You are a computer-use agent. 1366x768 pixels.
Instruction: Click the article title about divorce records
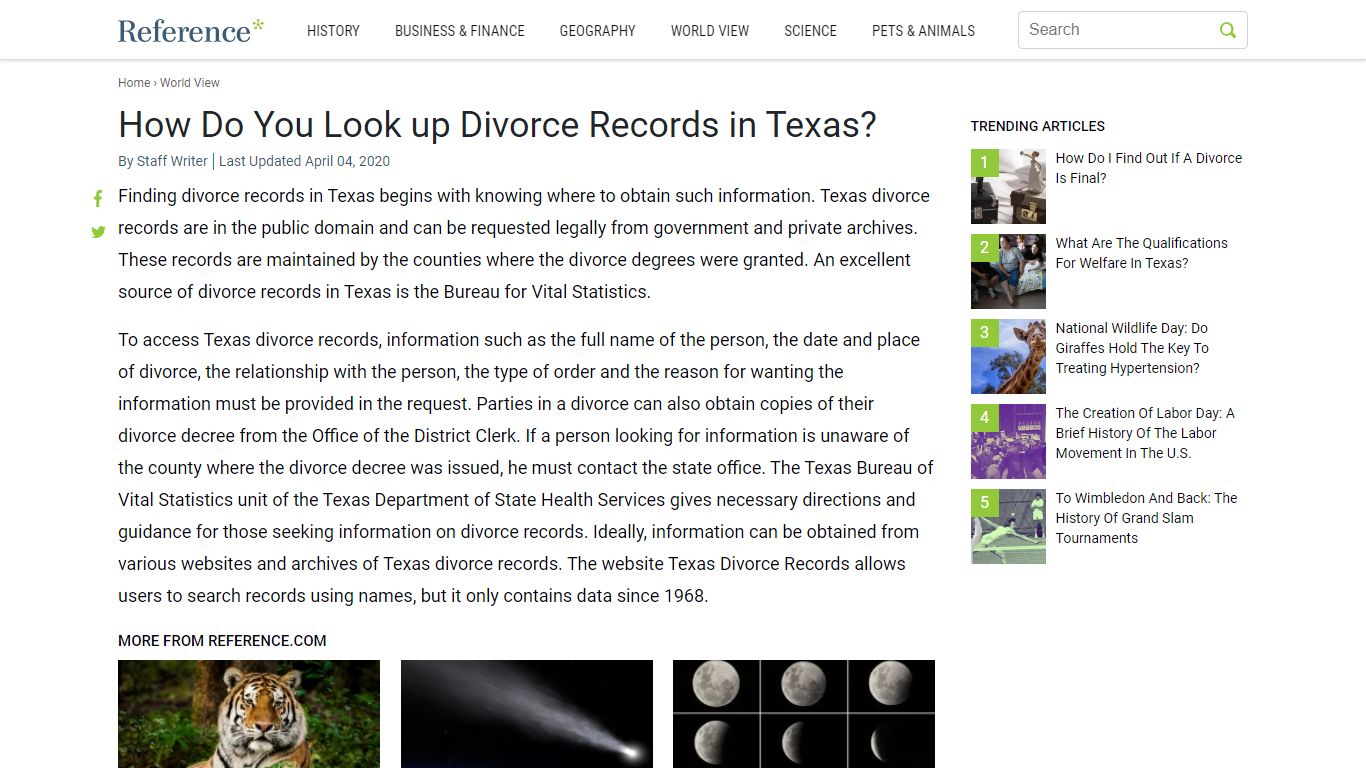pyautogui.click(x=497, y=125)
